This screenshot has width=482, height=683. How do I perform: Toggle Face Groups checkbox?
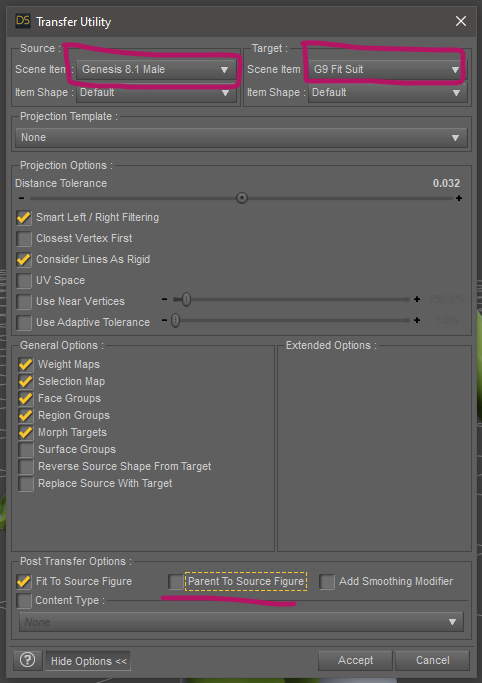point(26,398)
